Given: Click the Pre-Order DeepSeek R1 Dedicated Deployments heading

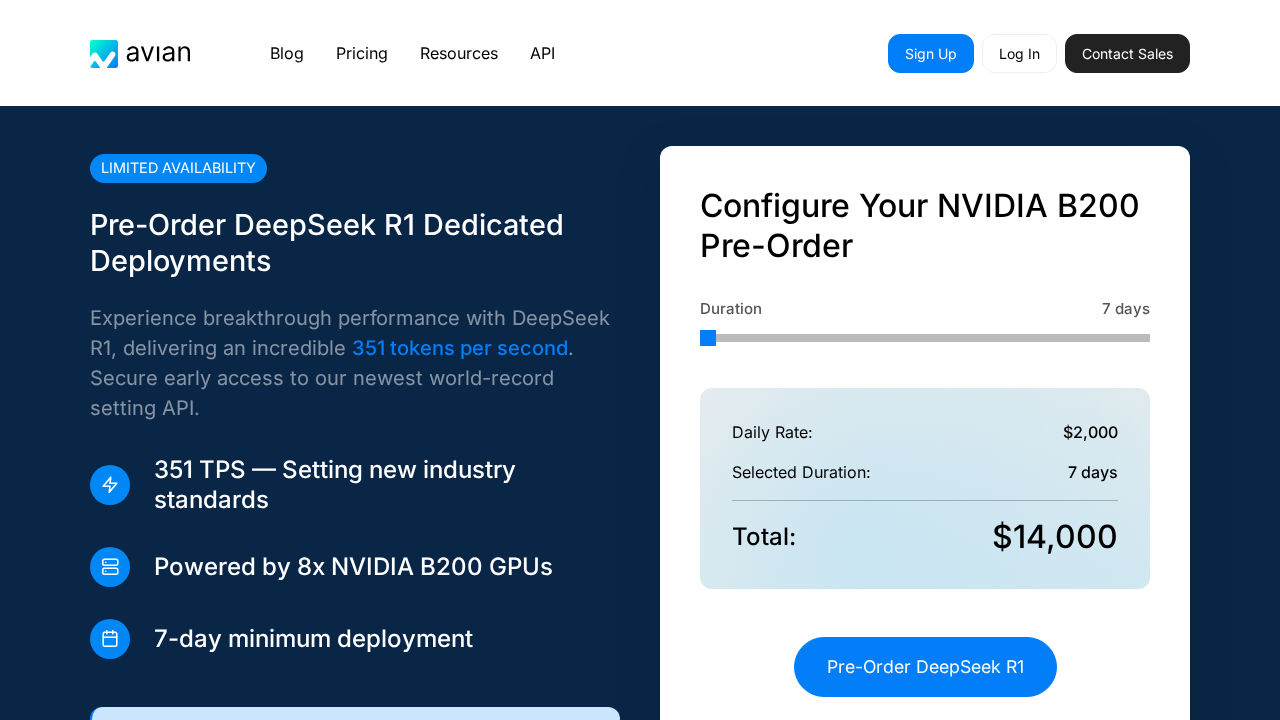Looking at the screenshot, I should (327, 243).
